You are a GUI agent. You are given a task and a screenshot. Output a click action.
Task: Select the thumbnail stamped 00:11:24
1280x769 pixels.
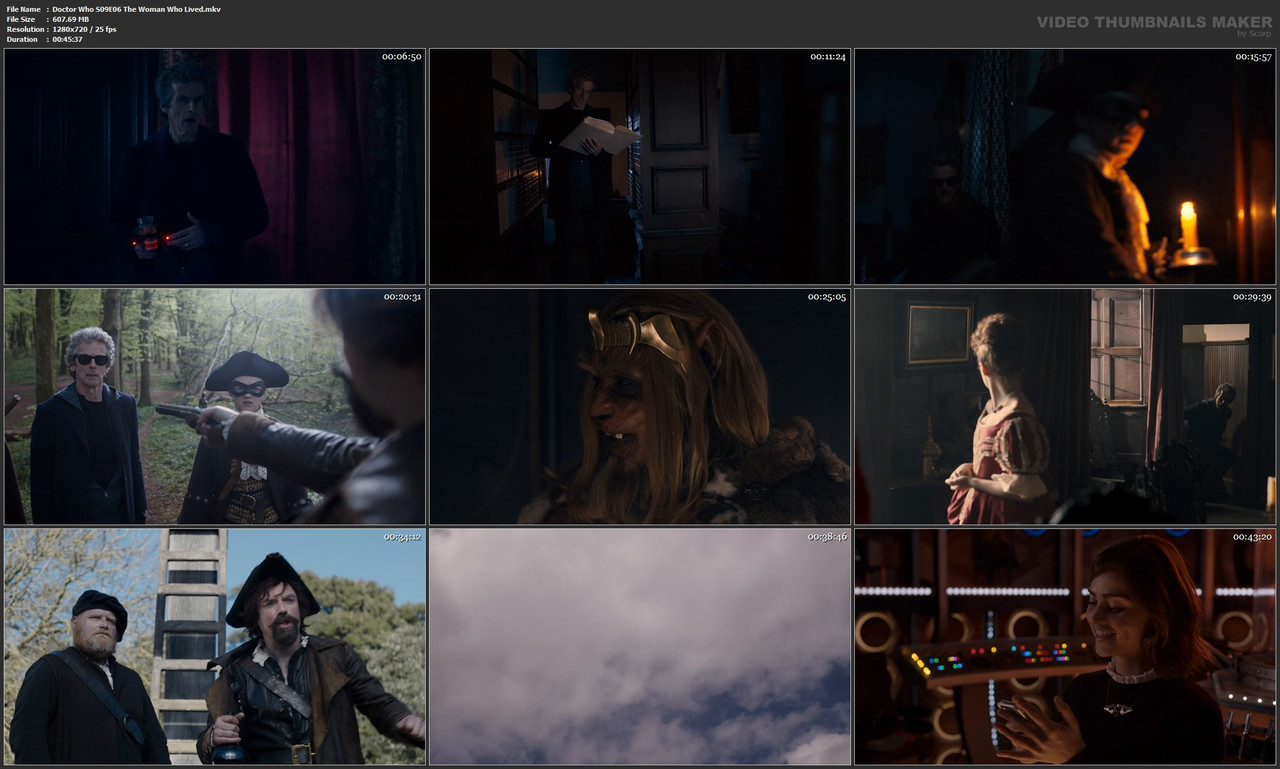pos(640,167)
